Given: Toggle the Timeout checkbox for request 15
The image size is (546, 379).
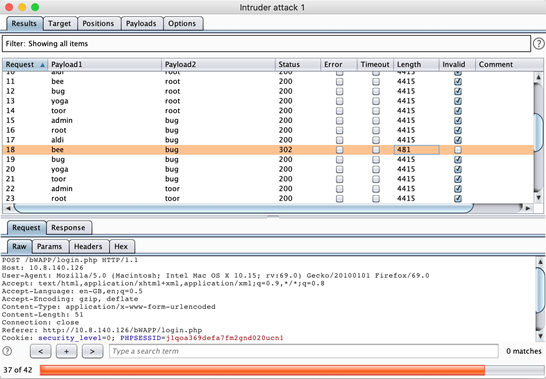Looking at the screenshot, I should point(376,121).
